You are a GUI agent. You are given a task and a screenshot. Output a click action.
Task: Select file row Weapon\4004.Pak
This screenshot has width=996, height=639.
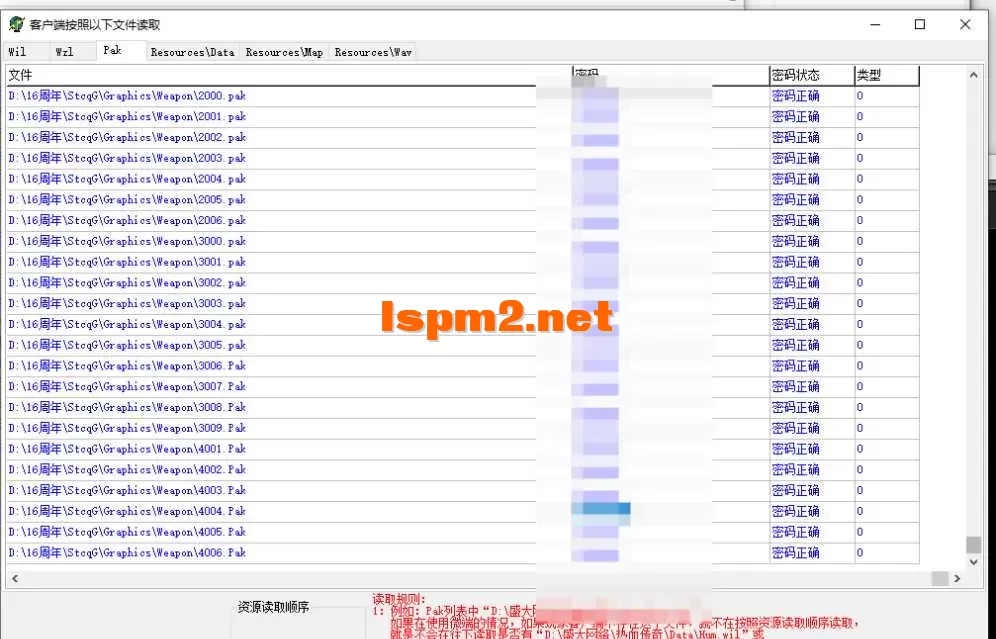pyautogui.click(x=462, y=511)
